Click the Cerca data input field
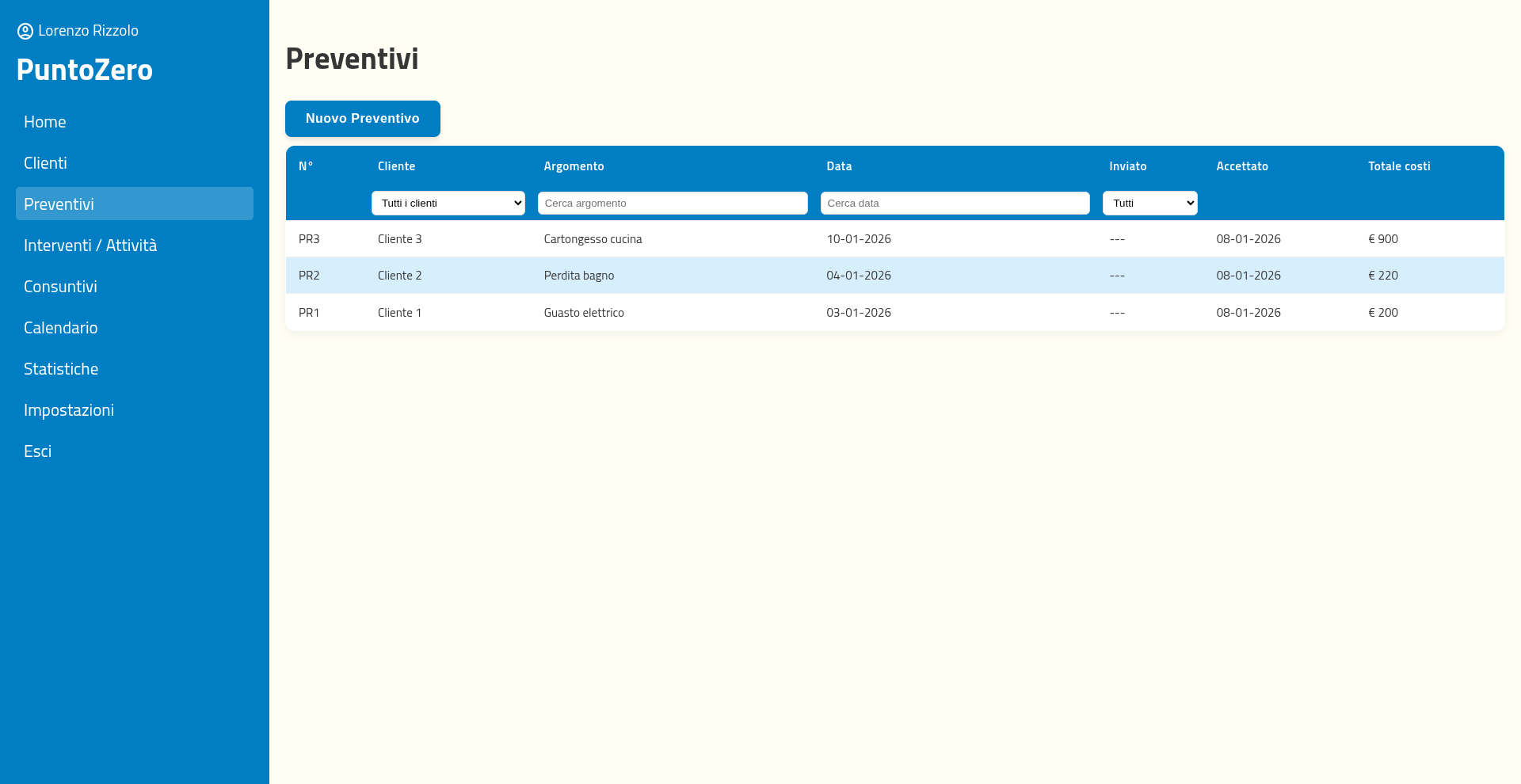 (x=955, y=204)
